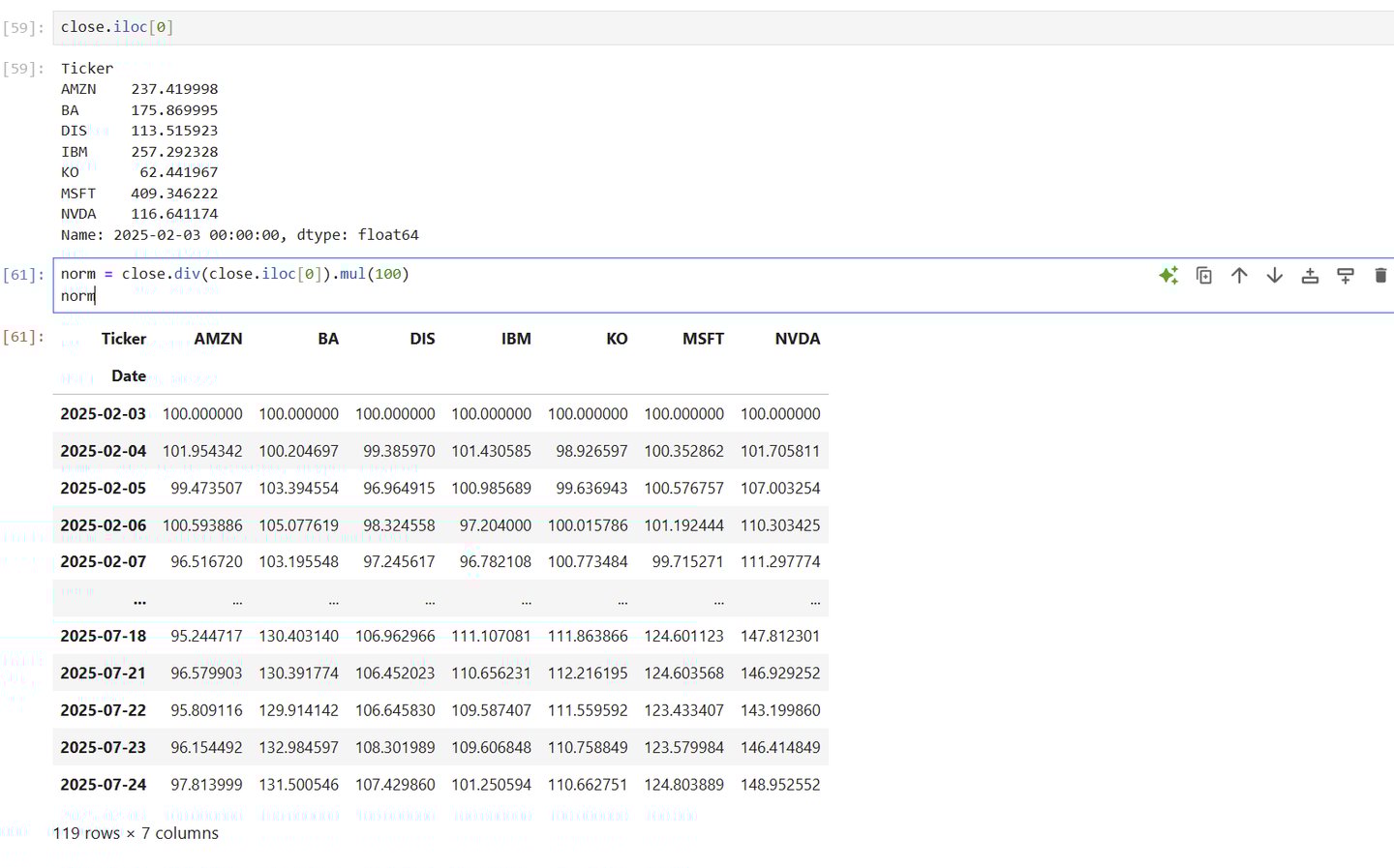1394x868 pixels.
Task: Click the 2025-02-06 row index
Action: pos(104,525)
